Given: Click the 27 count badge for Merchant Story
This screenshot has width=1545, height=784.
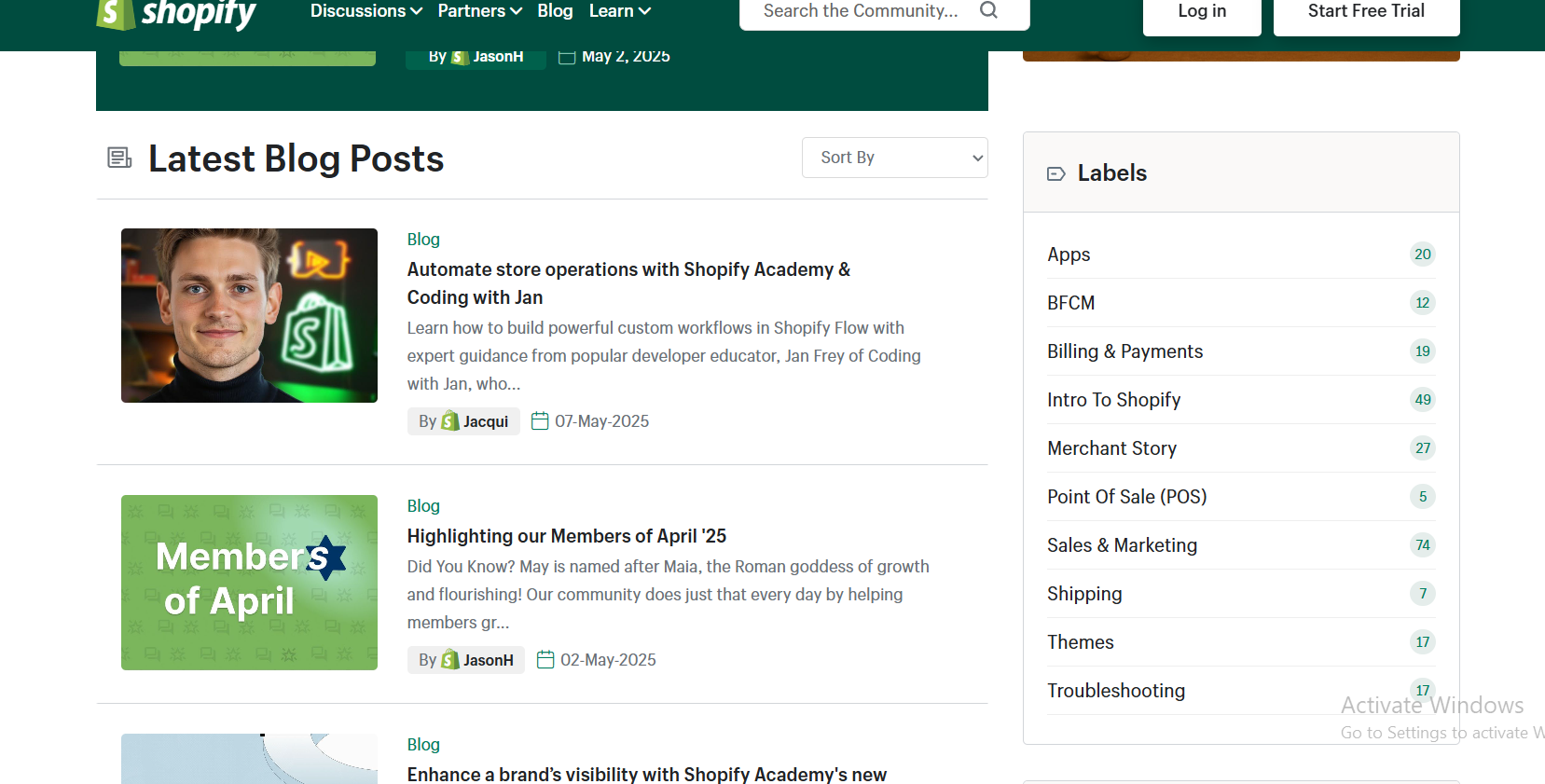Looking at the screenshot, I should [x=1423, y=448].
